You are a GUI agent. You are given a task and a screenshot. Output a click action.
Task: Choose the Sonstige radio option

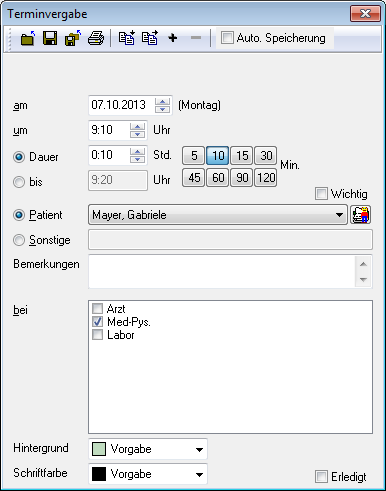click(x=19, y=240)
